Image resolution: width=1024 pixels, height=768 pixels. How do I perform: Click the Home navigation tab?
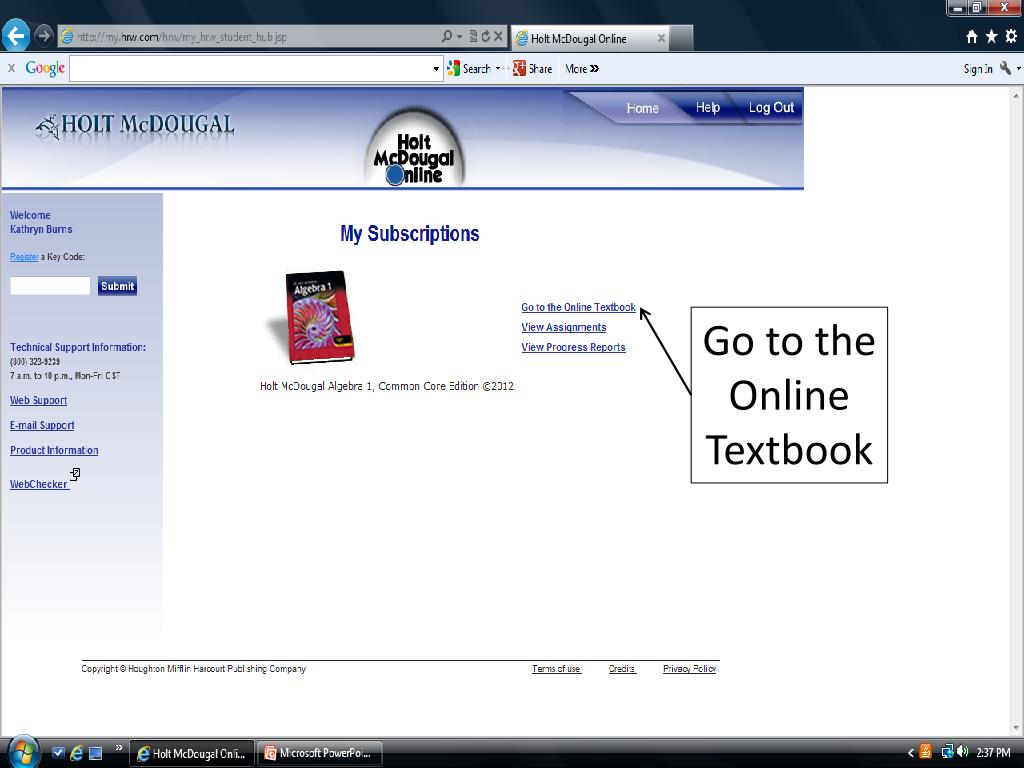(x=643, y=108)
